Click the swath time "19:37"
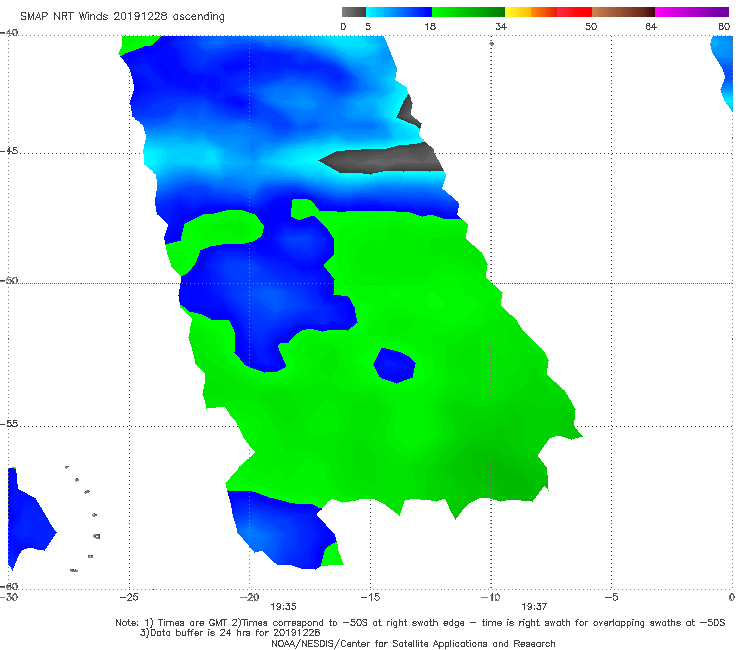This screenshot has height=650, width=740. pos(534,607)
